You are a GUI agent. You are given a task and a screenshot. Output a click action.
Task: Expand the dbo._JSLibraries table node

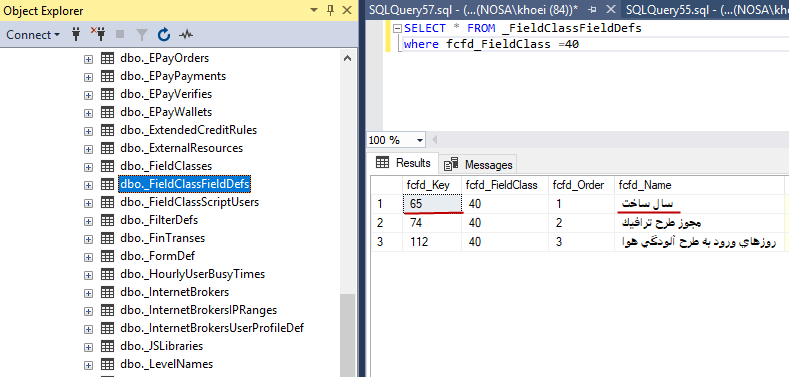point(88,347)
